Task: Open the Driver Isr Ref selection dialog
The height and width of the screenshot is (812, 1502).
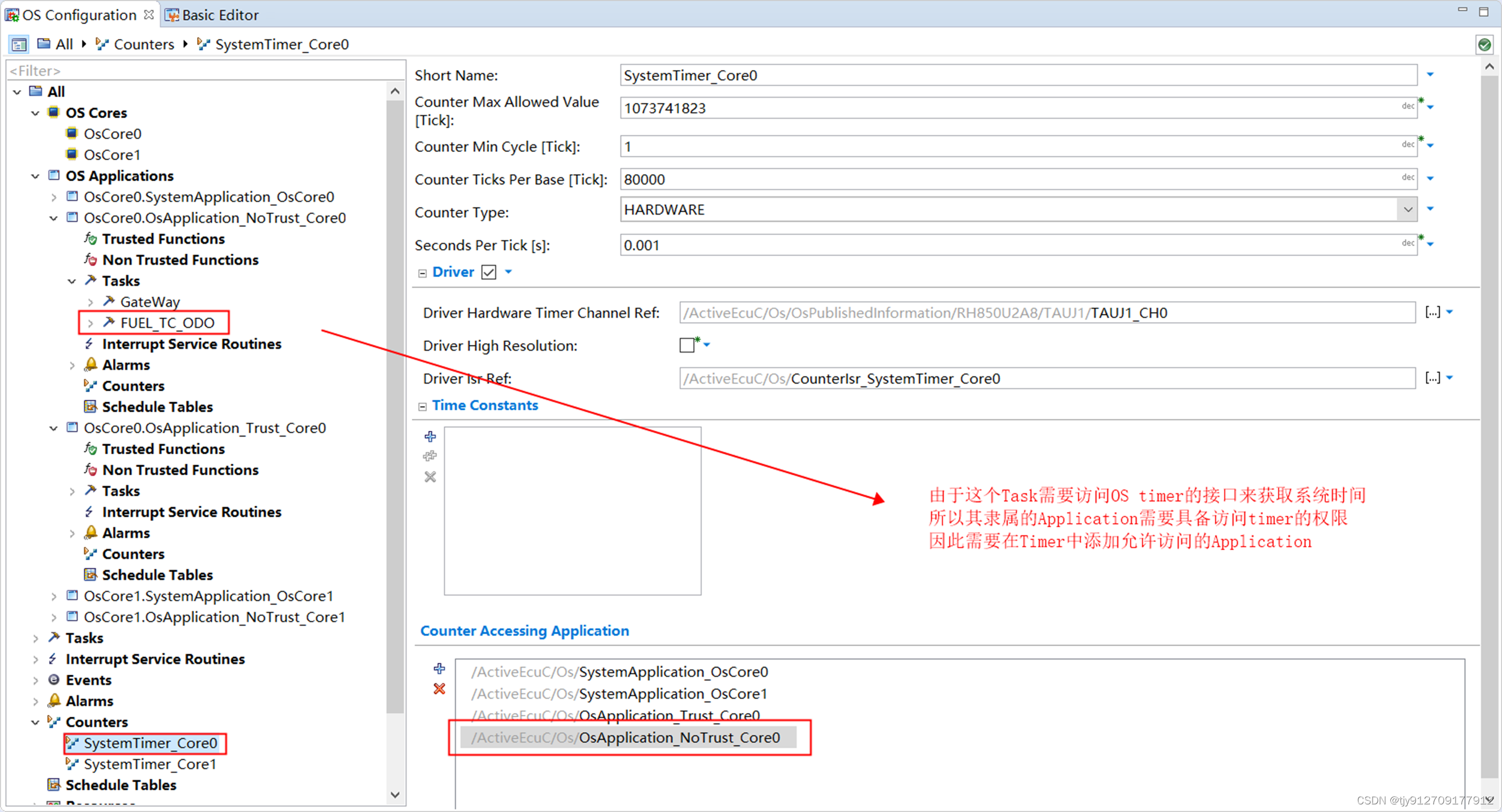Action: click(1434, 378)
